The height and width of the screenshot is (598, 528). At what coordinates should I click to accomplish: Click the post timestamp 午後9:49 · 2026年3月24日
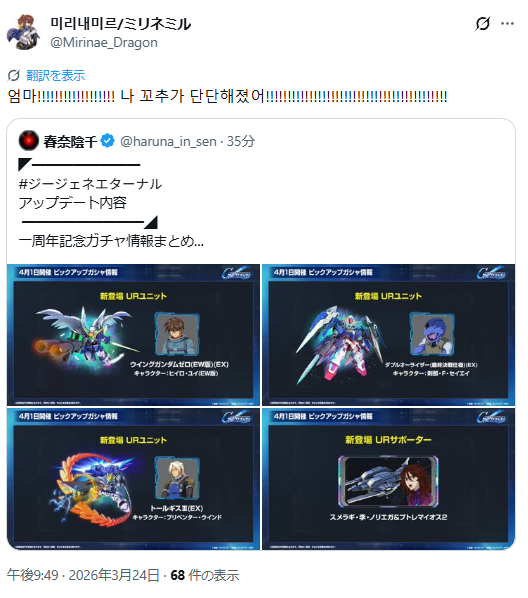(x=83, y=575)
